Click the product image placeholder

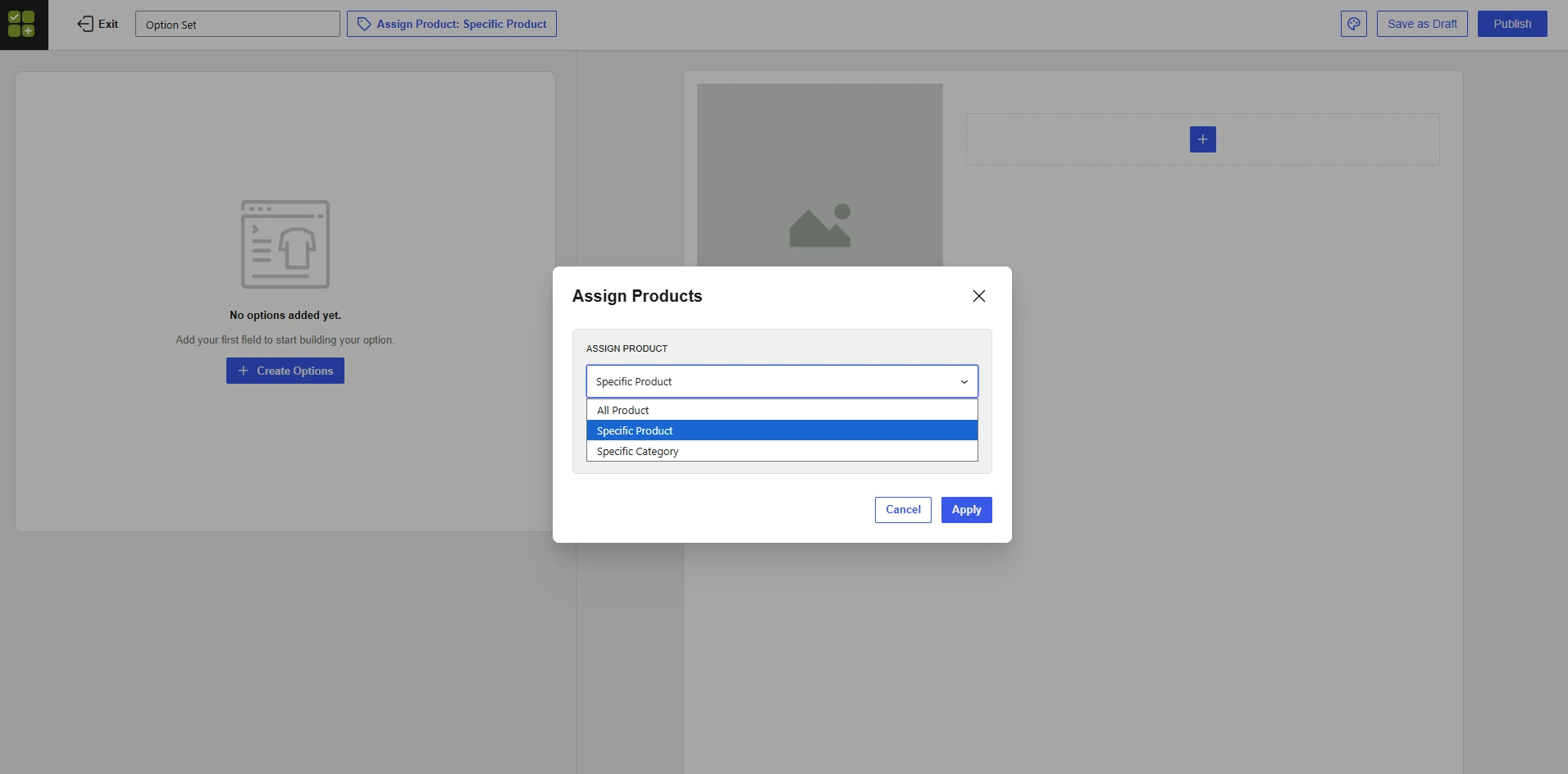coord(820,175)
